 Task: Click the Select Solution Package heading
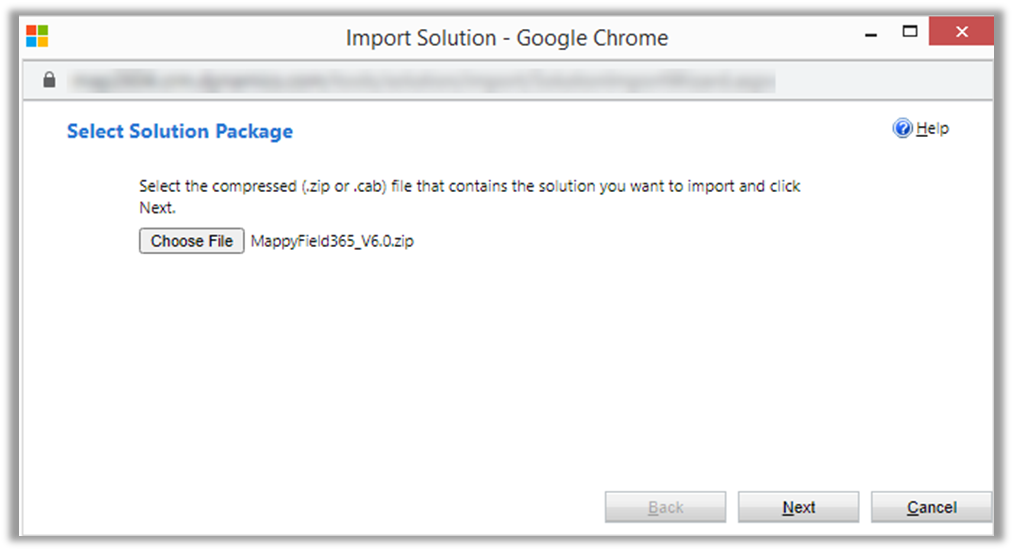pos(180,131)
